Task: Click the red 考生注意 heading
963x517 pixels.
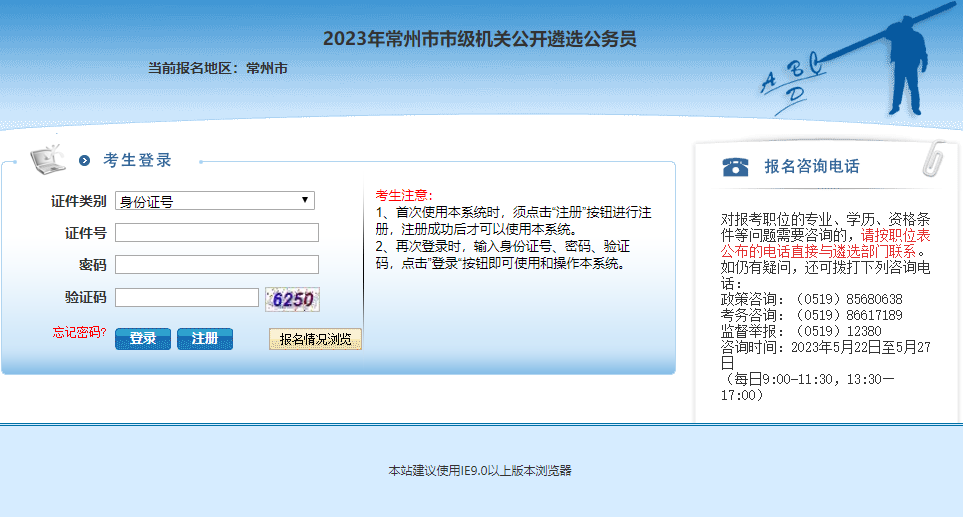Action: [x=404, y=195]
